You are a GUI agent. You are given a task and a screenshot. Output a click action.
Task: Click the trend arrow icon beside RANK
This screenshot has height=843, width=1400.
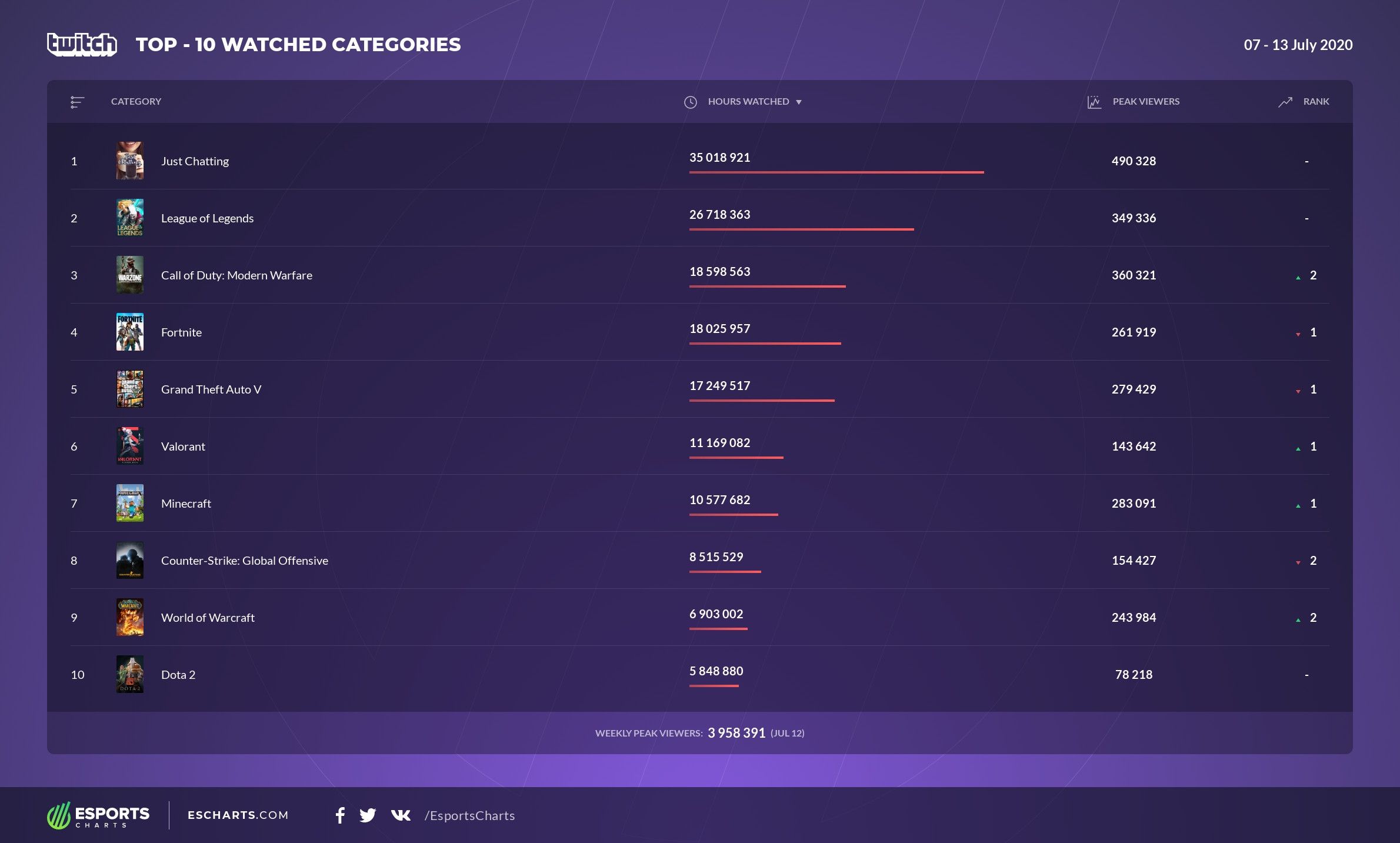pos(1285,102)
